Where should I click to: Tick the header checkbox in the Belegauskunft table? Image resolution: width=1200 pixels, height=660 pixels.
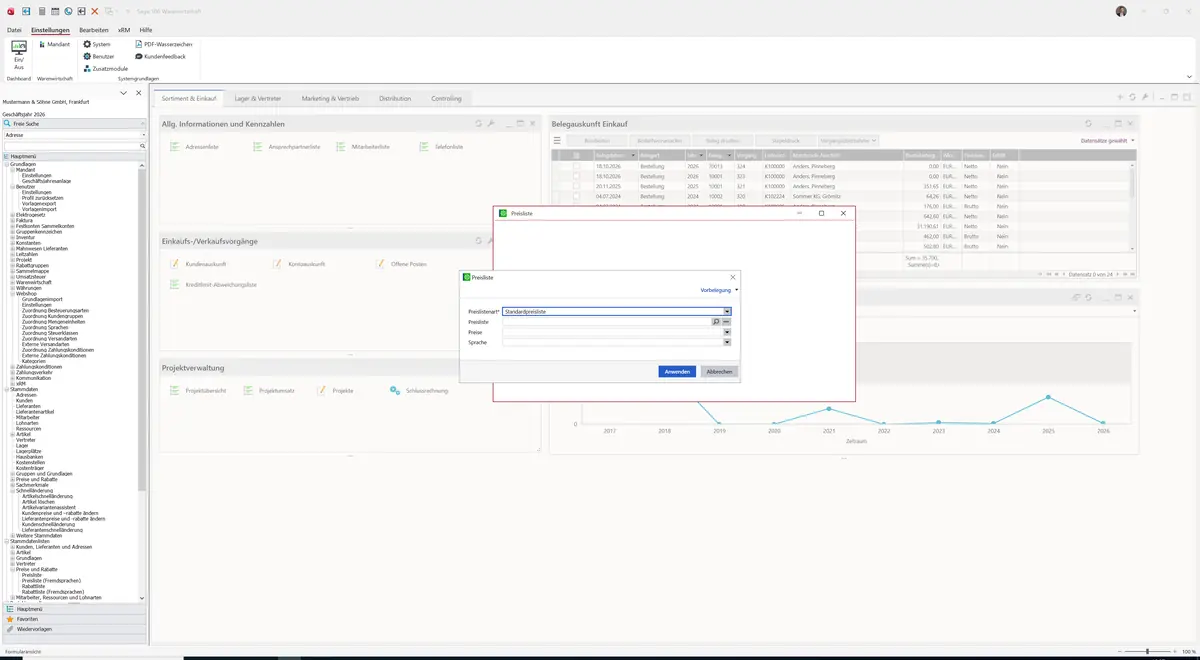click(576, 156)
